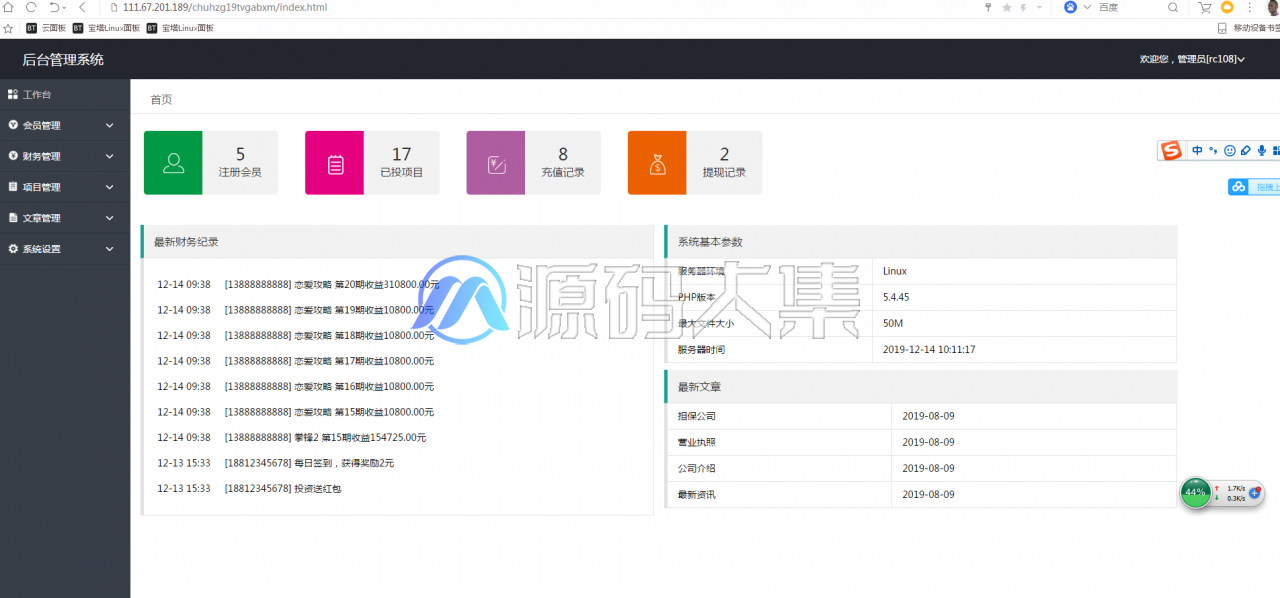
Task: Click the 17 已投项目 count card
Action: point(402,163)
